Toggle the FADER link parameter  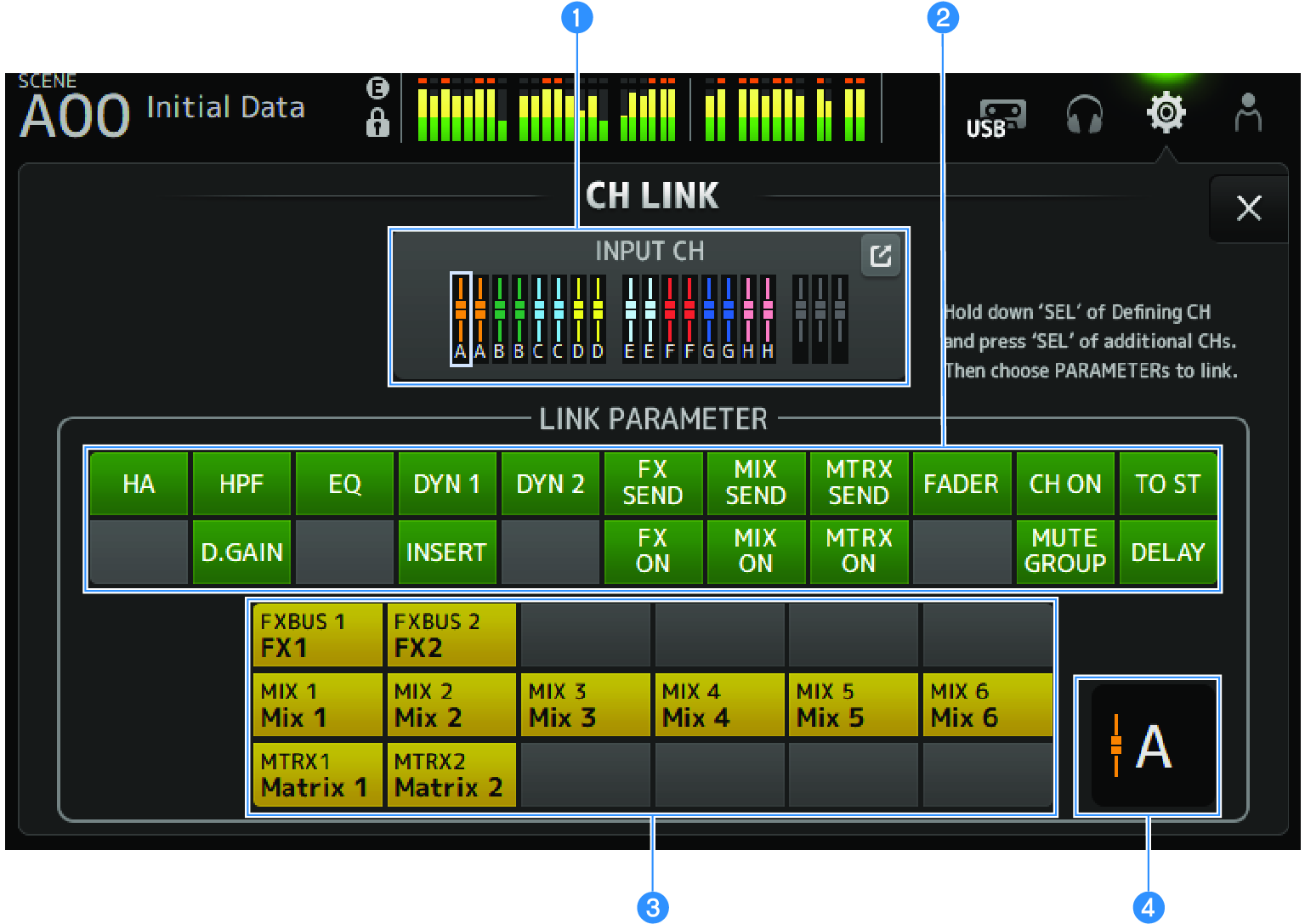(x=962, y=484)
